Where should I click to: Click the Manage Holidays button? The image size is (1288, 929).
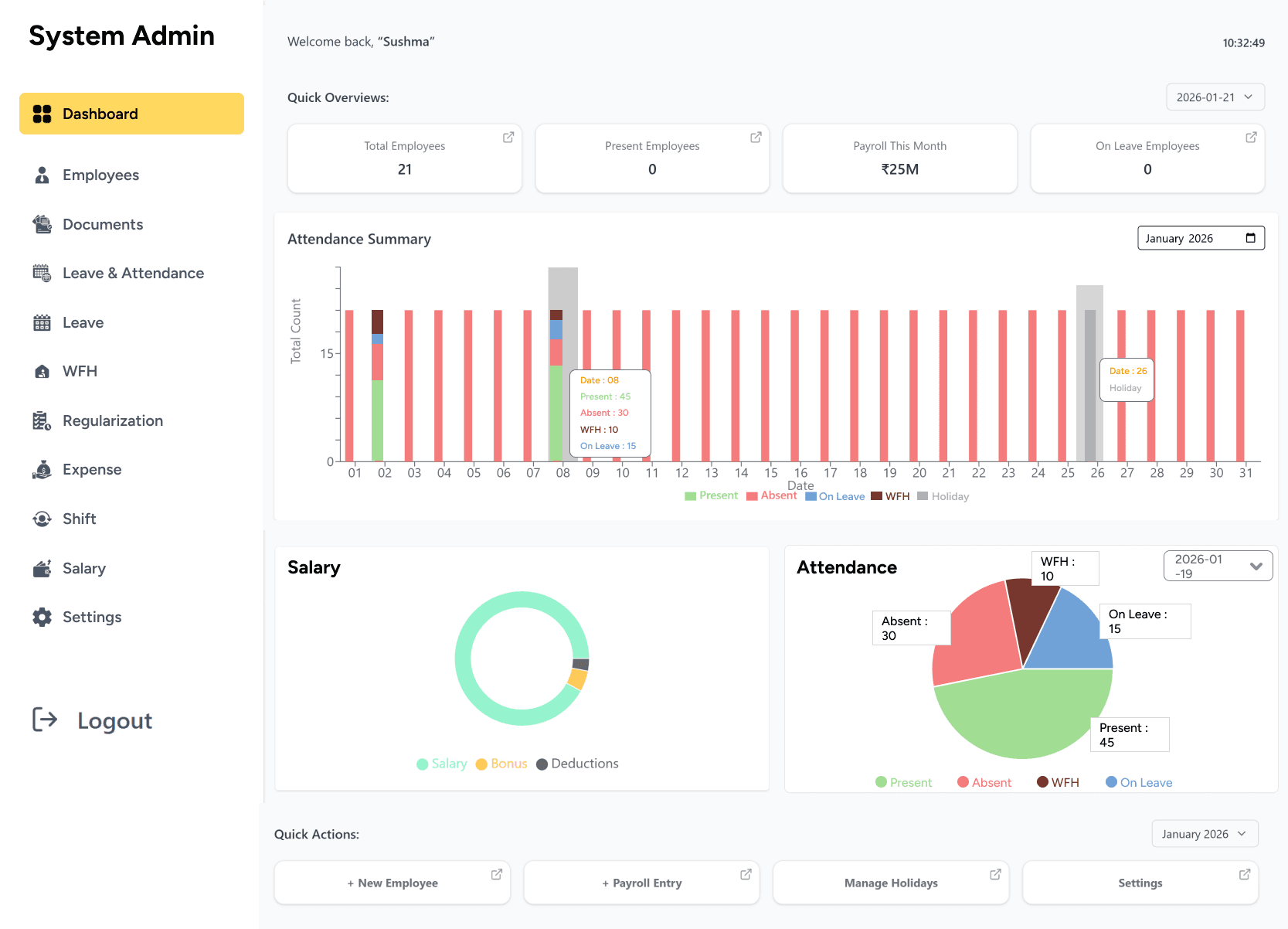click(890, 882)
